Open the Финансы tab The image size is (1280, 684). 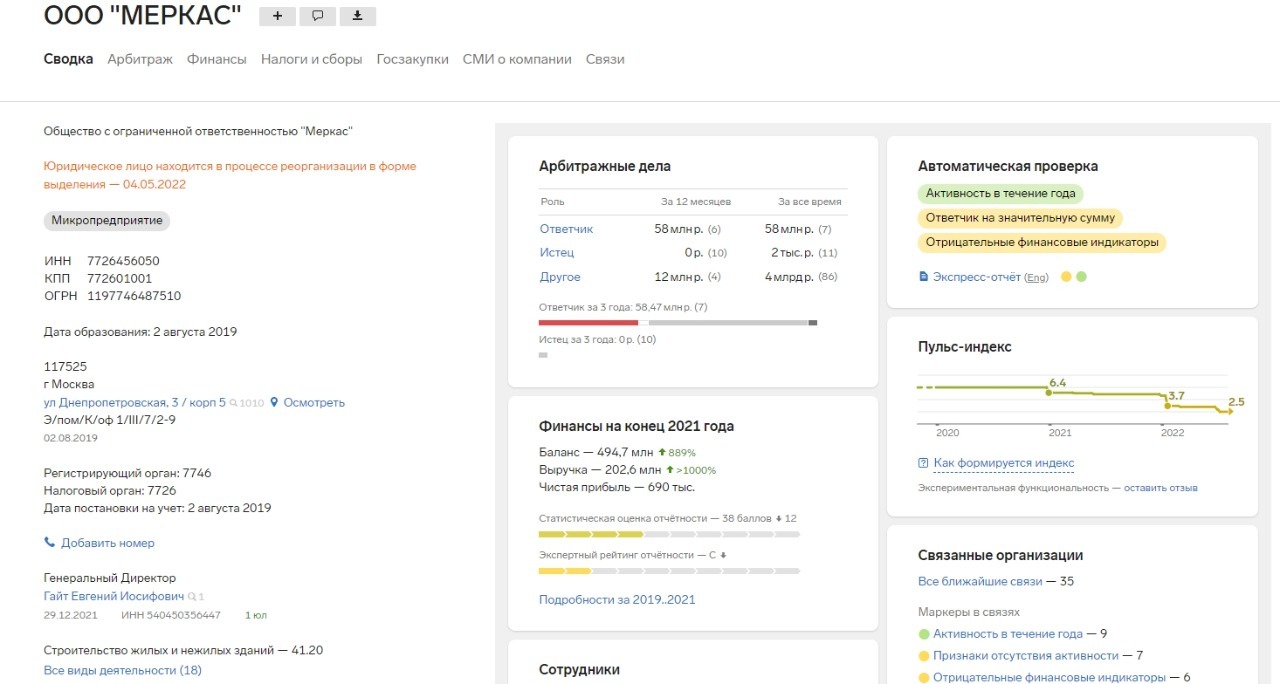point(217,59)
